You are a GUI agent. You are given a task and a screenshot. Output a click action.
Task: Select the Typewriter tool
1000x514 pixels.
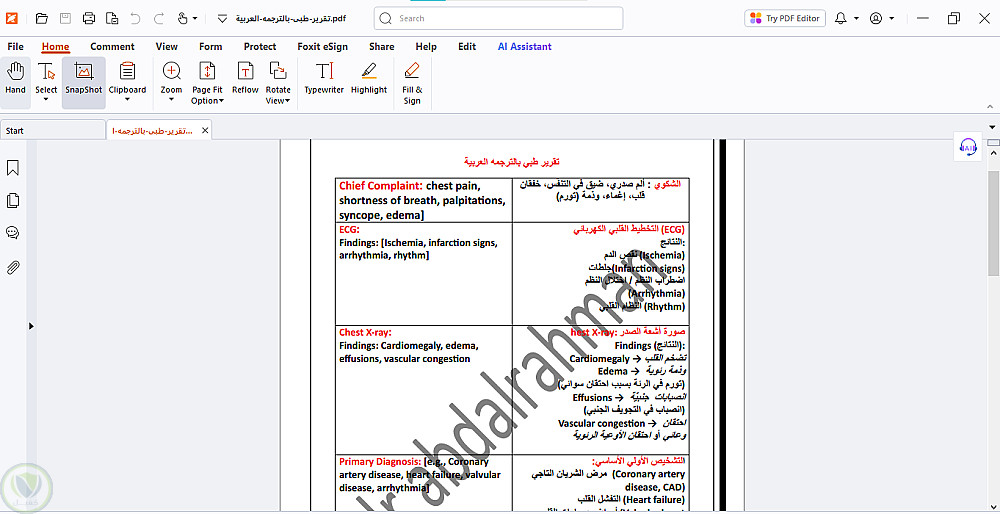[x=324, y=78]
